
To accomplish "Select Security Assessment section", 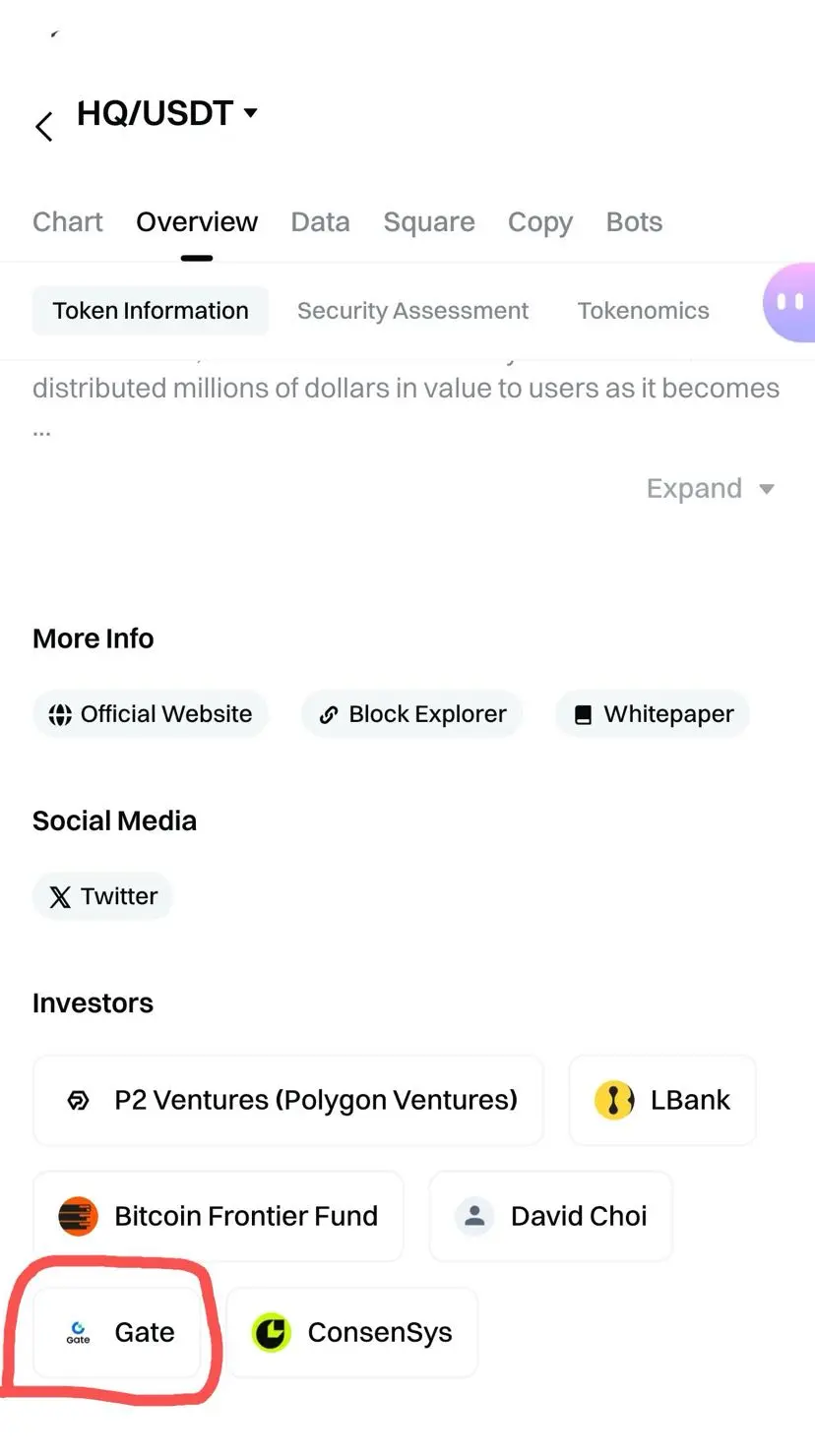I will (x=412, y=311).
